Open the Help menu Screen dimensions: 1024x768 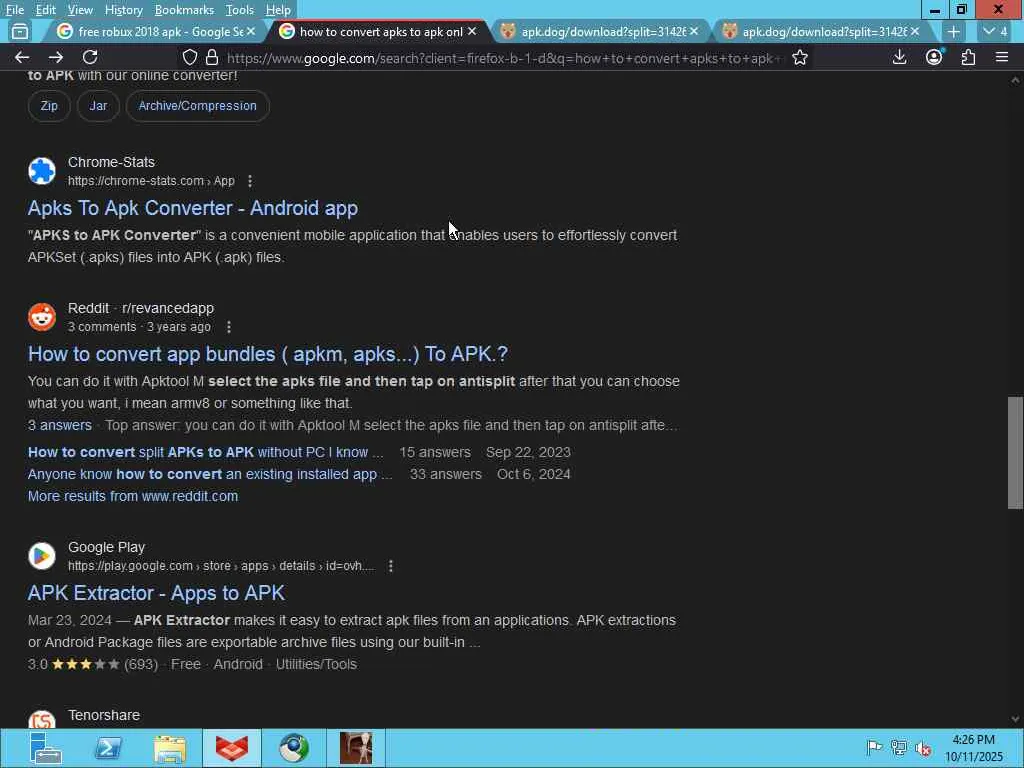coord(278,10)
